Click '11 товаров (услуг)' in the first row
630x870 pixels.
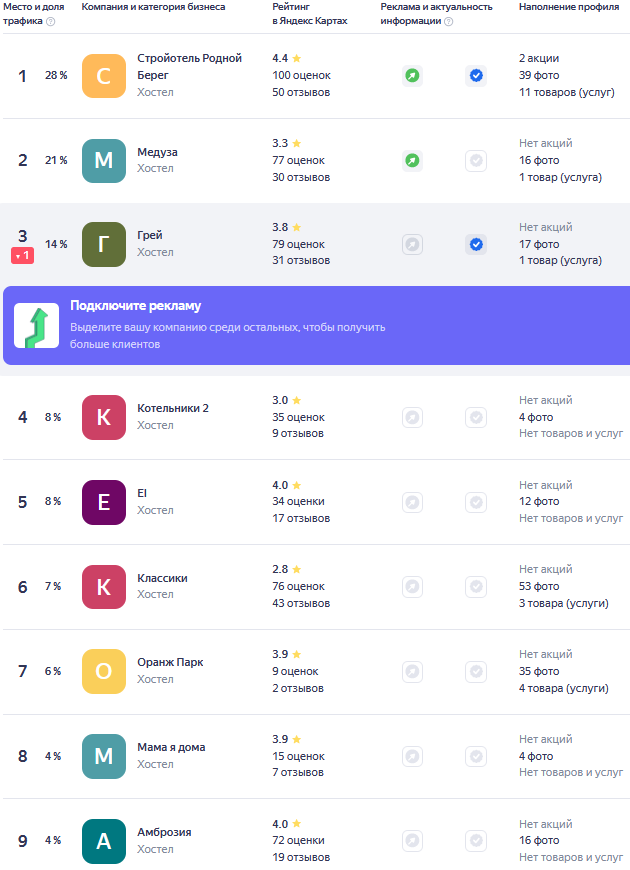[567, 93]
